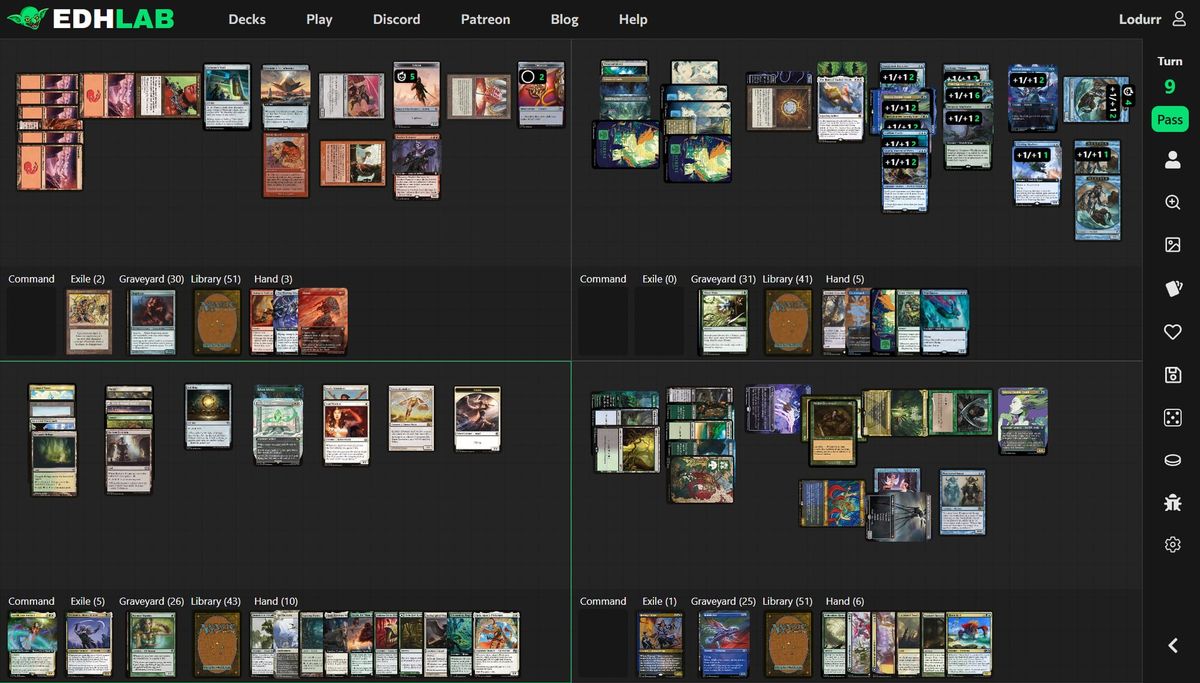Click the EDHLAB logo
This screenshot has width=1200, height=683.
point(90,19)
